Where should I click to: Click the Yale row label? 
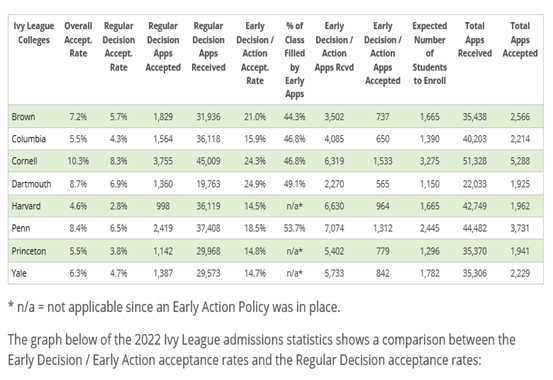coord(19,273)
